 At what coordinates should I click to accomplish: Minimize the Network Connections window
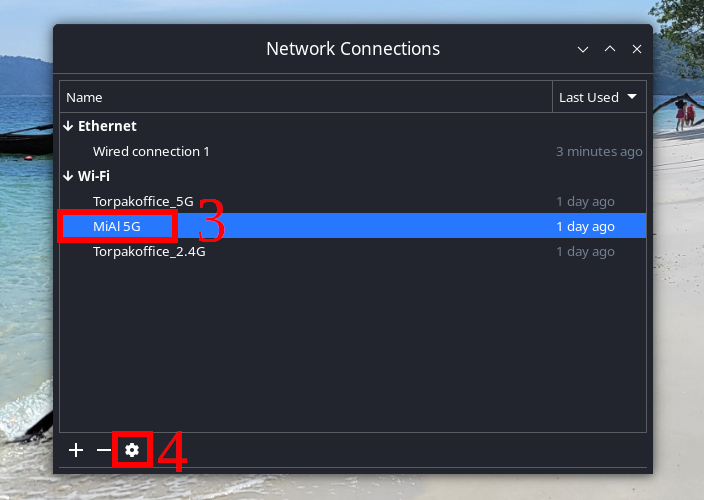pos(583,49)
